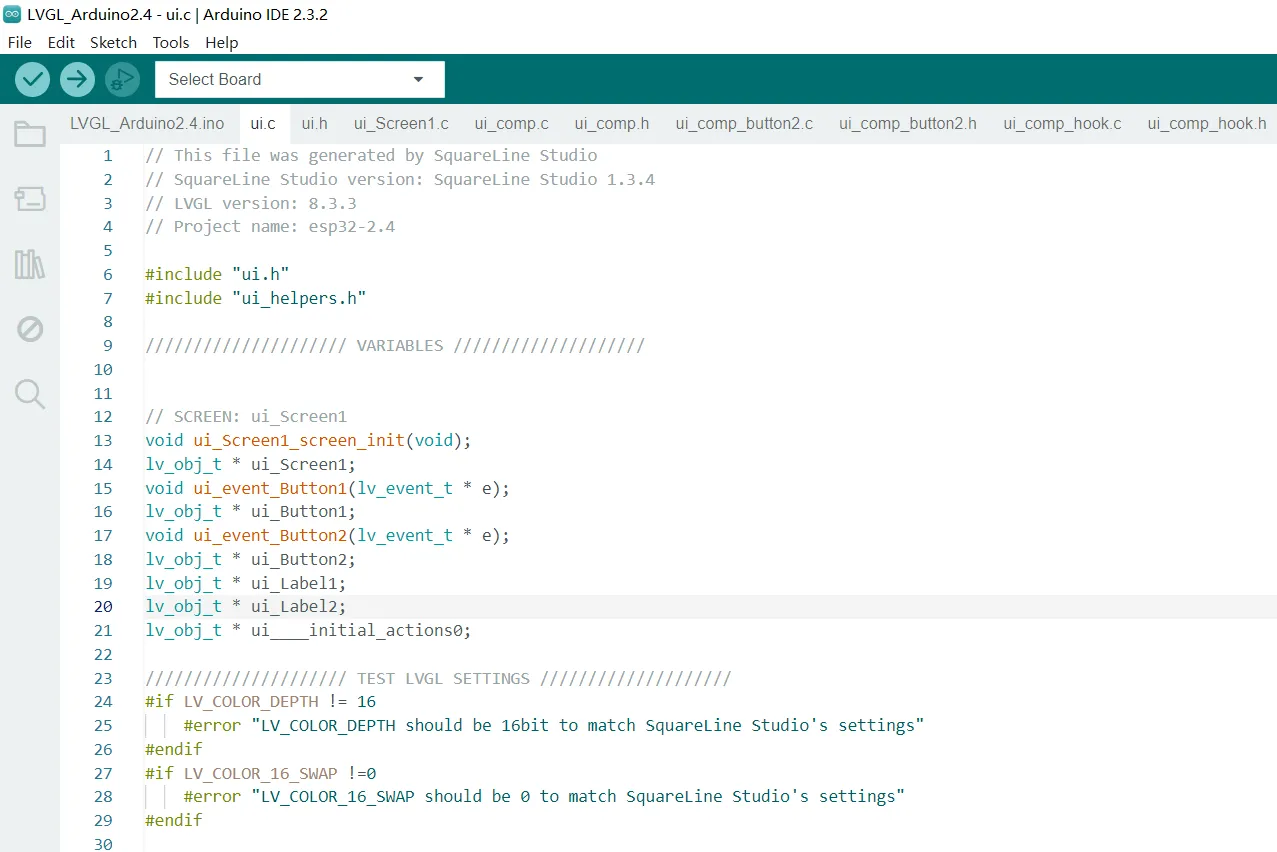This screenshot has width=1277, height=852.
Task: Open the Sketchbook folder icon in sidebar
Action: click(x=30, y=134)
